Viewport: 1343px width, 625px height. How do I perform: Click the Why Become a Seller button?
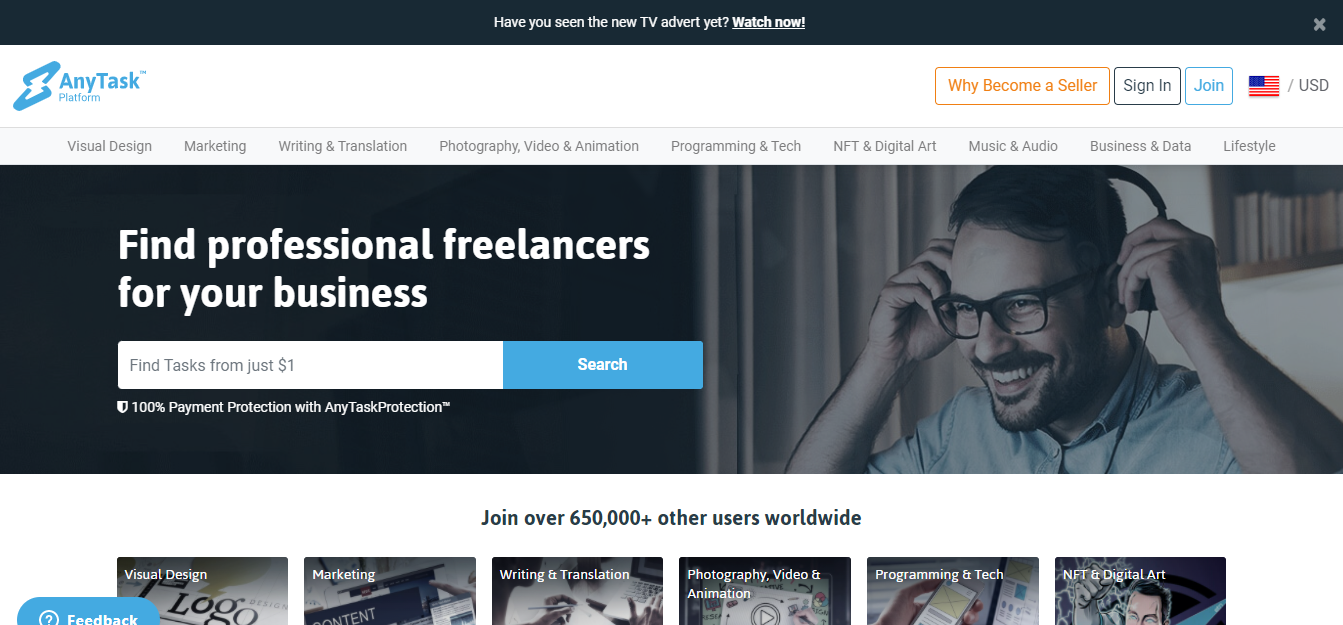click(1023, 86)
